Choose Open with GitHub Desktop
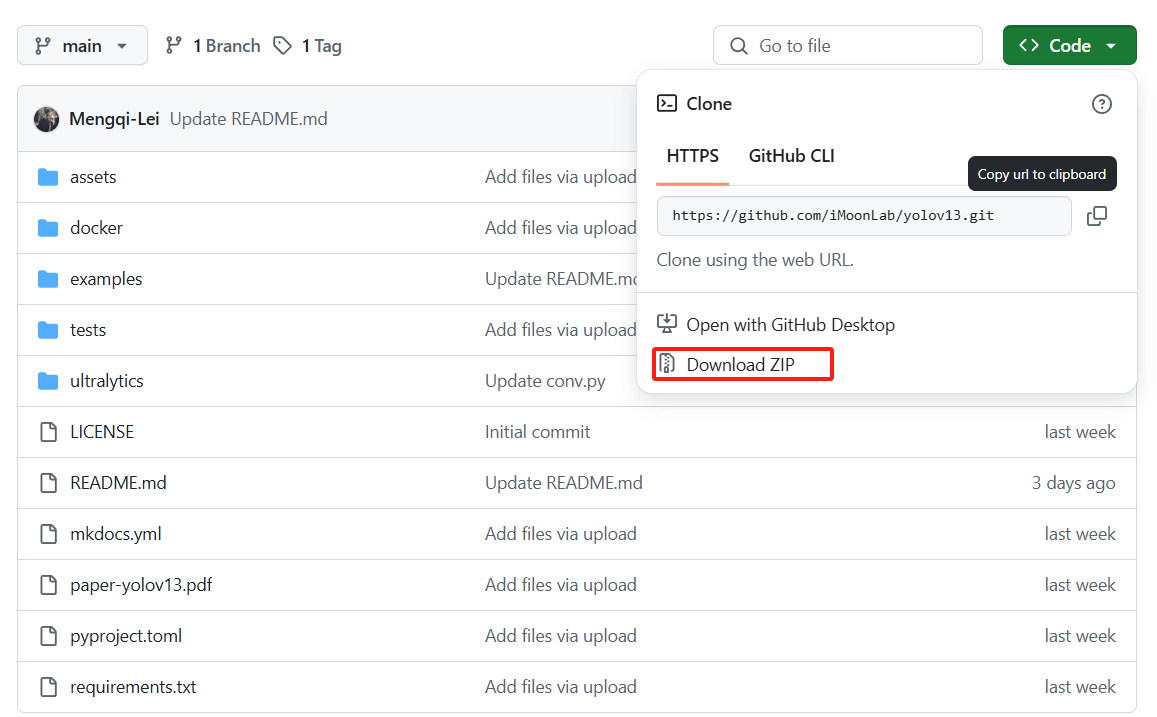 [790, 325]
